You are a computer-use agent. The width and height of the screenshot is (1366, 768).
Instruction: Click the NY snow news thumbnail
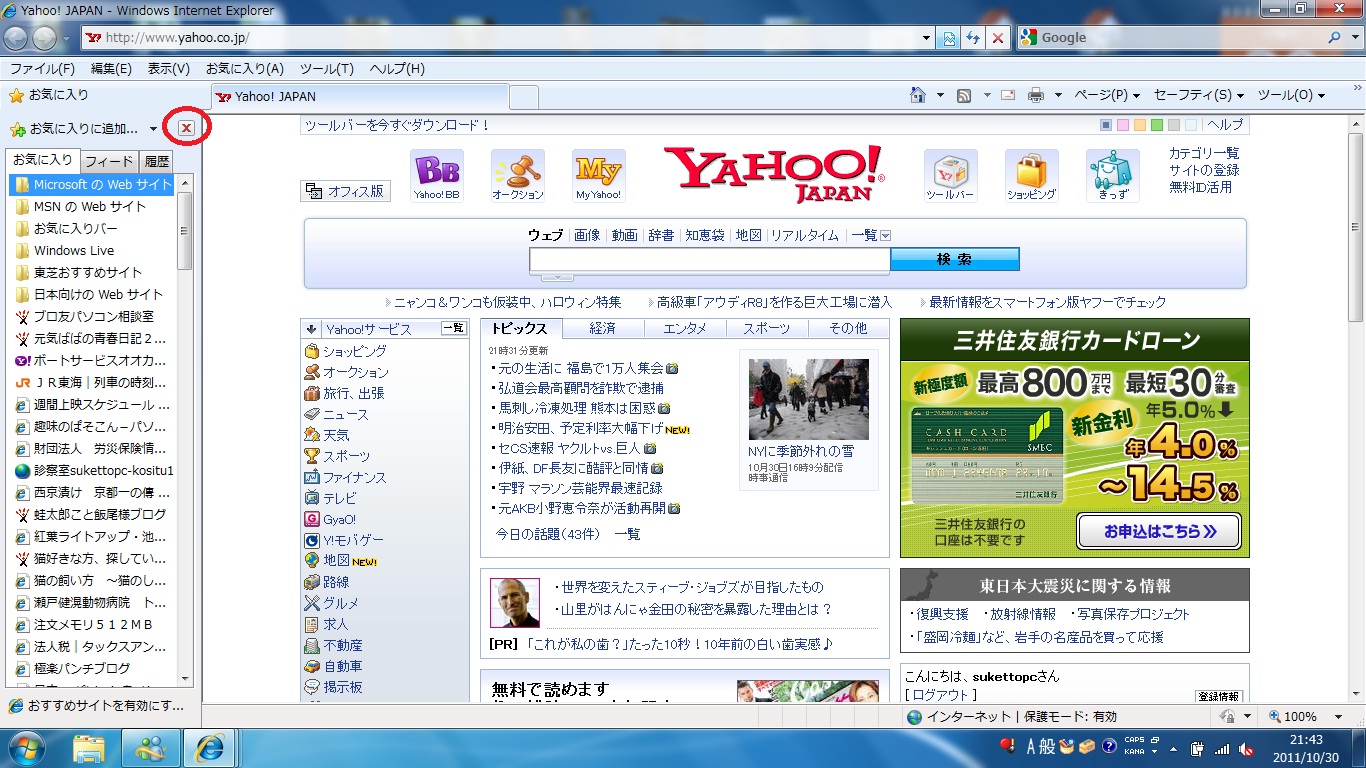808,399
